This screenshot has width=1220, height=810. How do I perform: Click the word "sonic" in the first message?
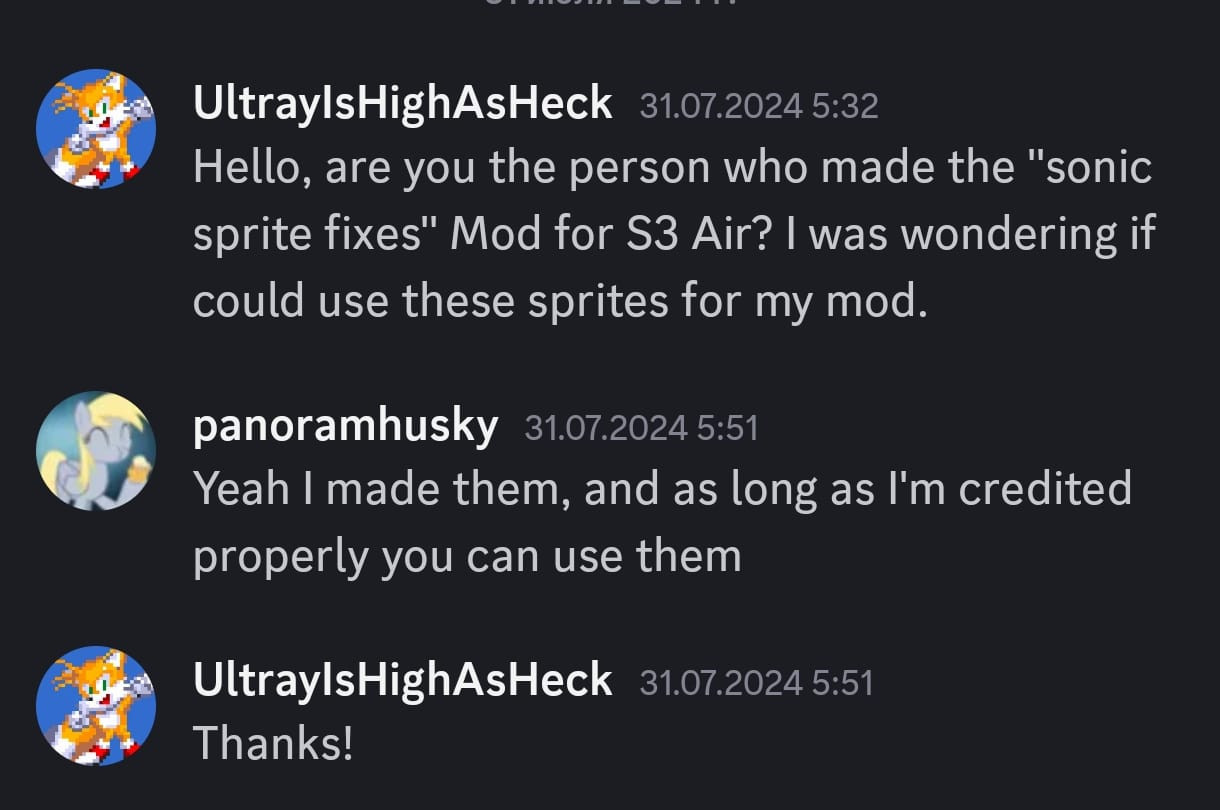click(1098, 168)
